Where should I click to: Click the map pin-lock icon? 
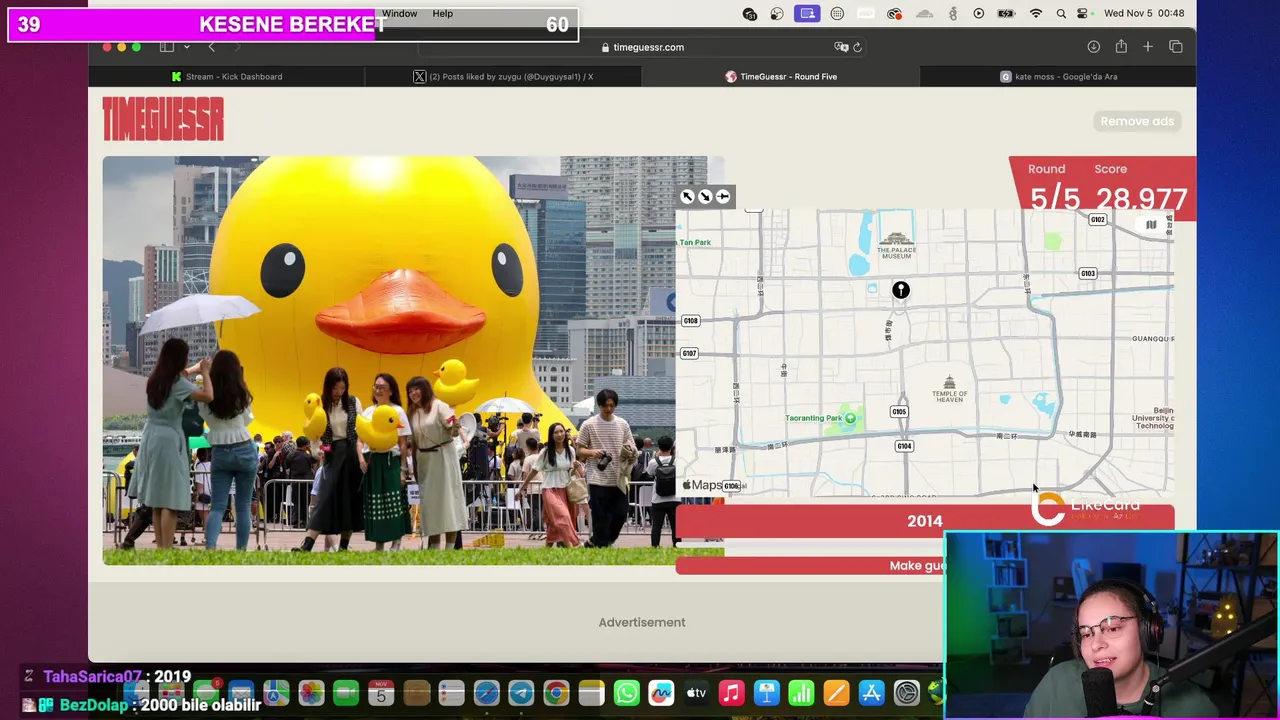723,197
